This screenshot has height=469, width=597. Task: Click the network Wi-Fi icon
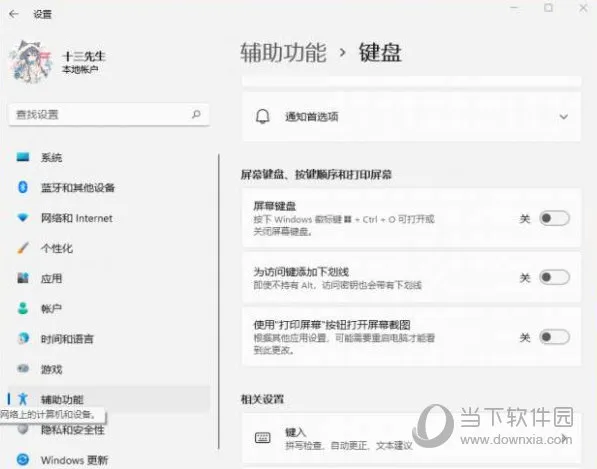pos(23,218)
